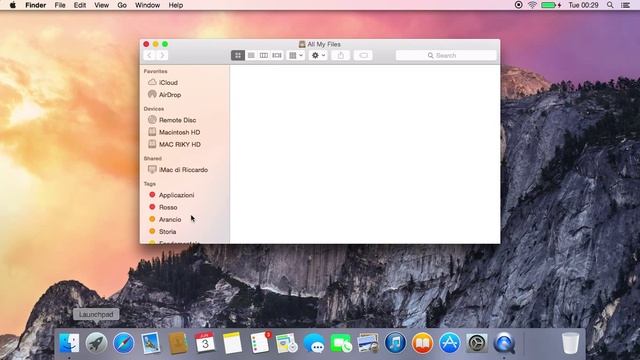
Task: Open Mail from the Dock
Action: coord(151,343)
